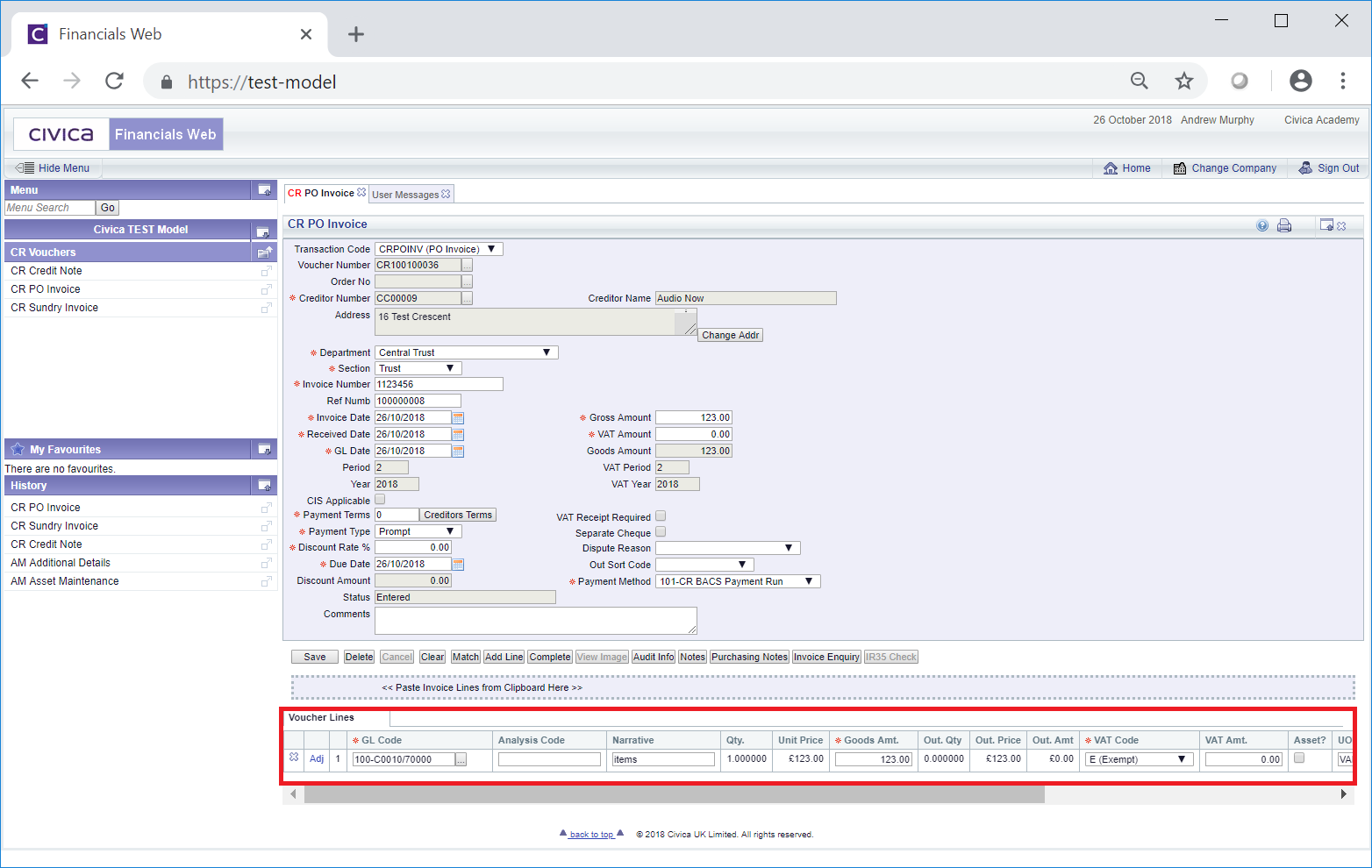Click back to top link
Viewport: 1372px width, 868px height.
[591, 835]
